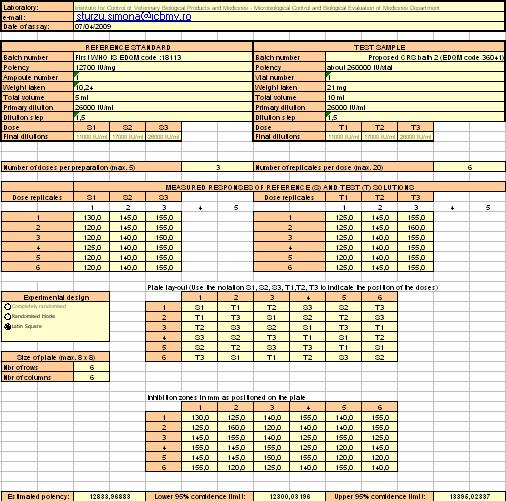Viewport: 506px width, 501px height.
Task: Click plate lay-out row 1 column 1 cell S1
Action: [199, 307]
